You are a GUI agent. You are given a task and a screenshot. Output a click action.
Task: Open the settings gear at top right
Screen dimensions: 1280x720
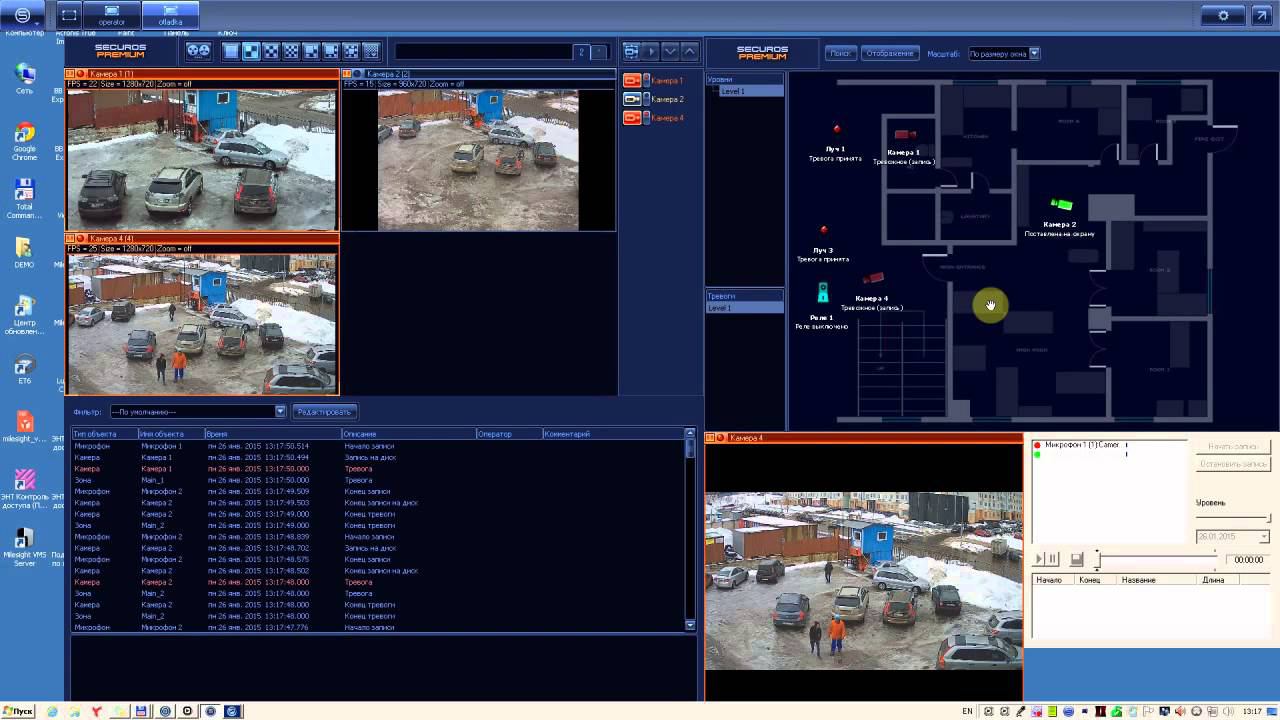(x=1223, y=16)
